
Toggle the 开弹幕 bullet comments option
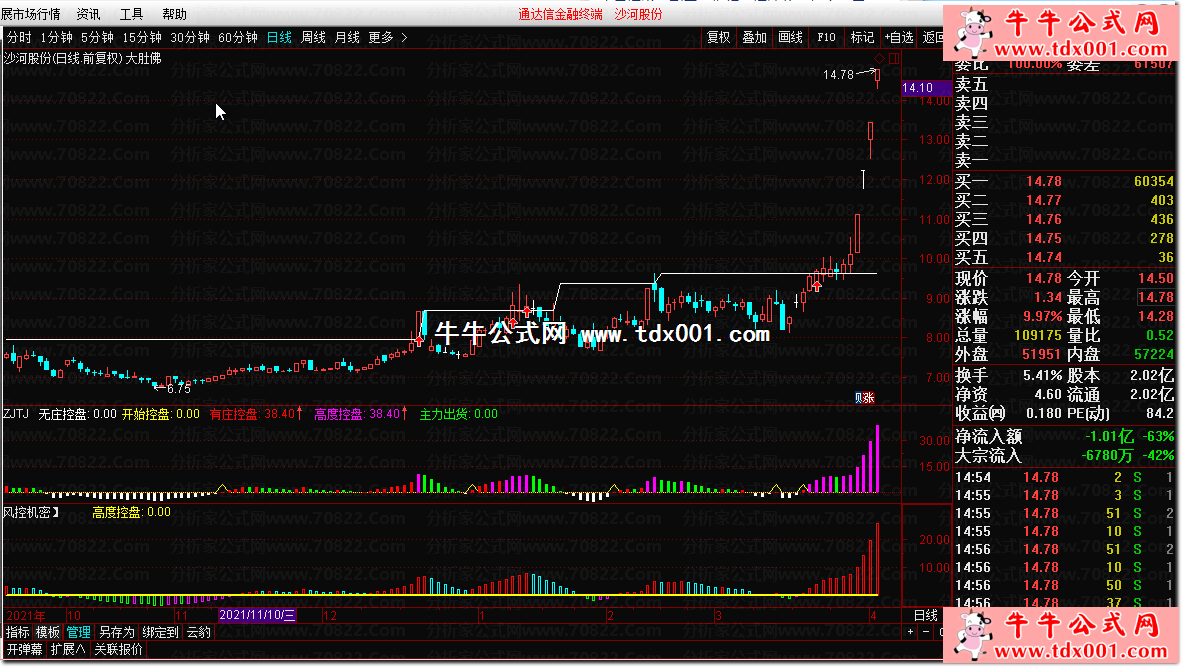tap(25, 649)
